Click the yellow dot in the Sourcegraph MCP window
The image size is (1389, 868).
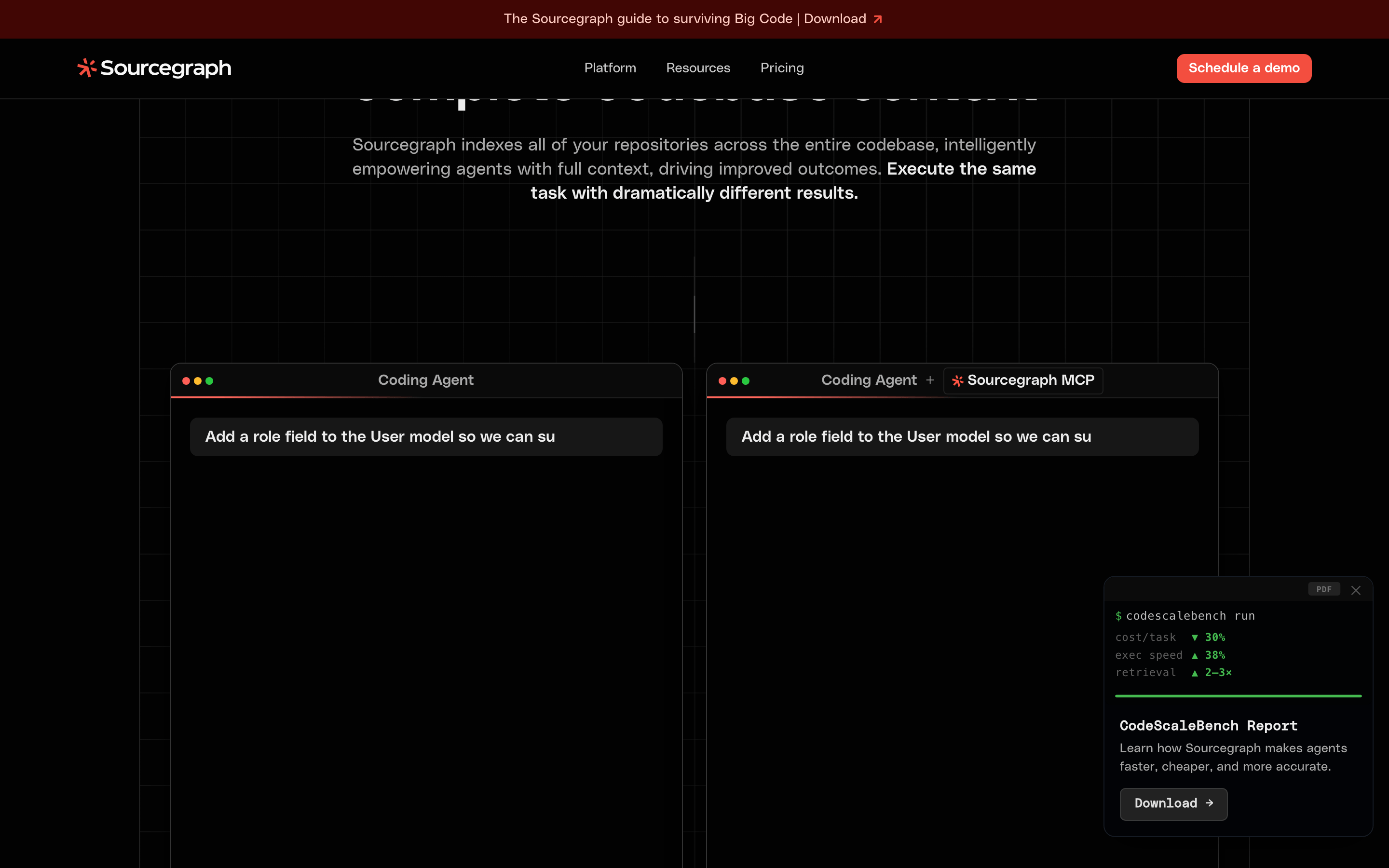tap(734, 380)
